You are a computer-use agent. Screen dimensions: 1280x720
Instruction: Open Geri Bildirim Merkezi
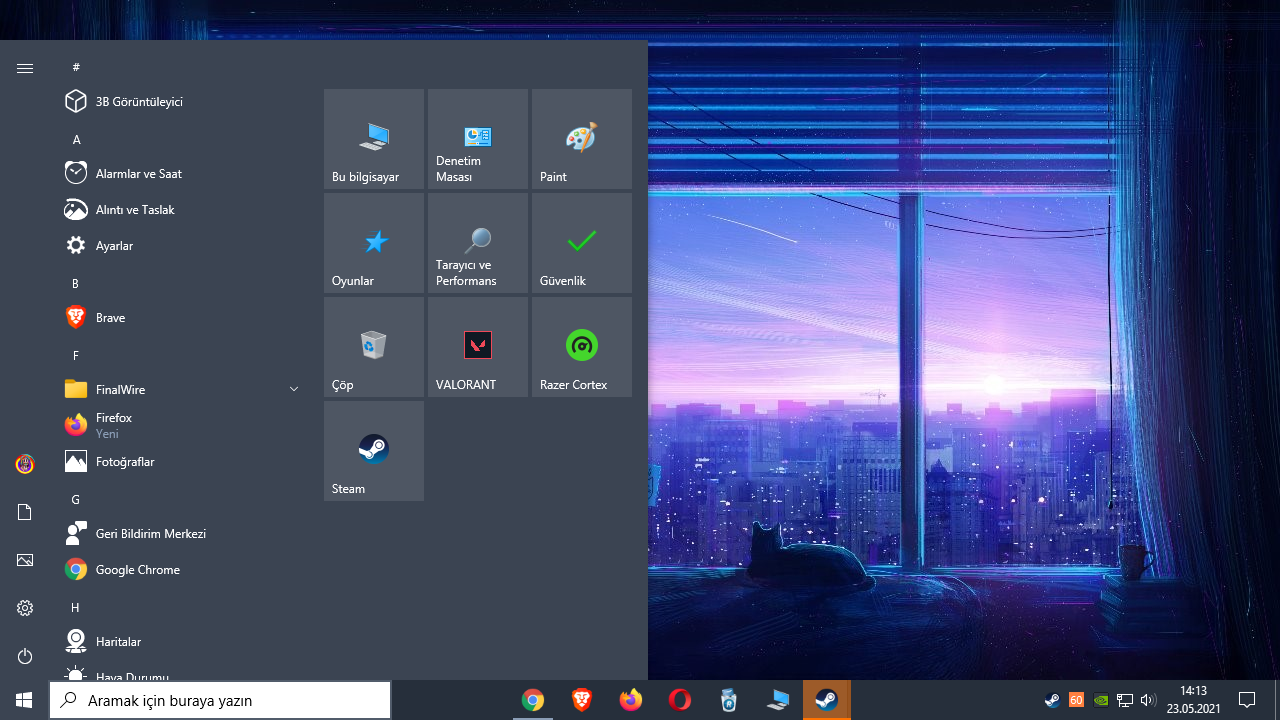click(x=183, y=534)
